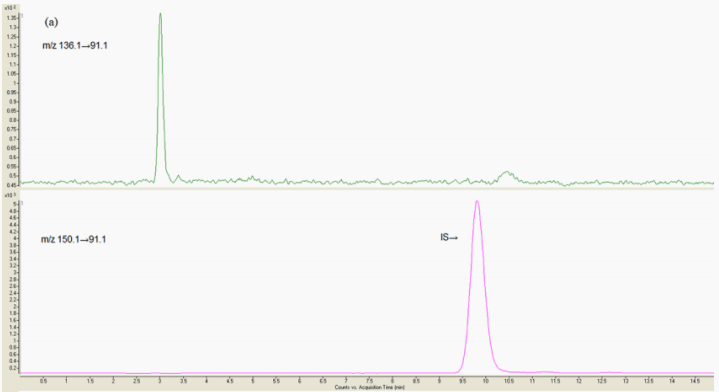Click the minor green shoulder peak near 3.5 min

click(179, 177)
